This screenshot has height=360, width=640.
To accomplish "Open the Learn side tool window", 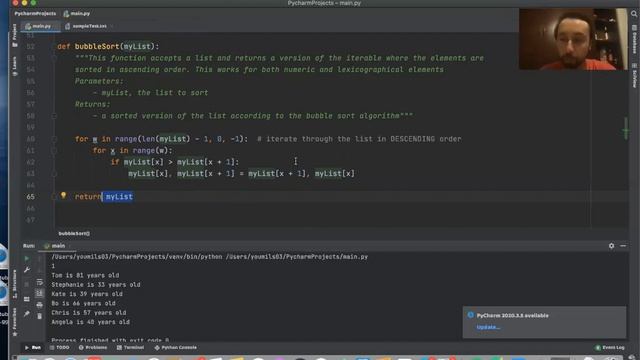I will click(15, 66).
